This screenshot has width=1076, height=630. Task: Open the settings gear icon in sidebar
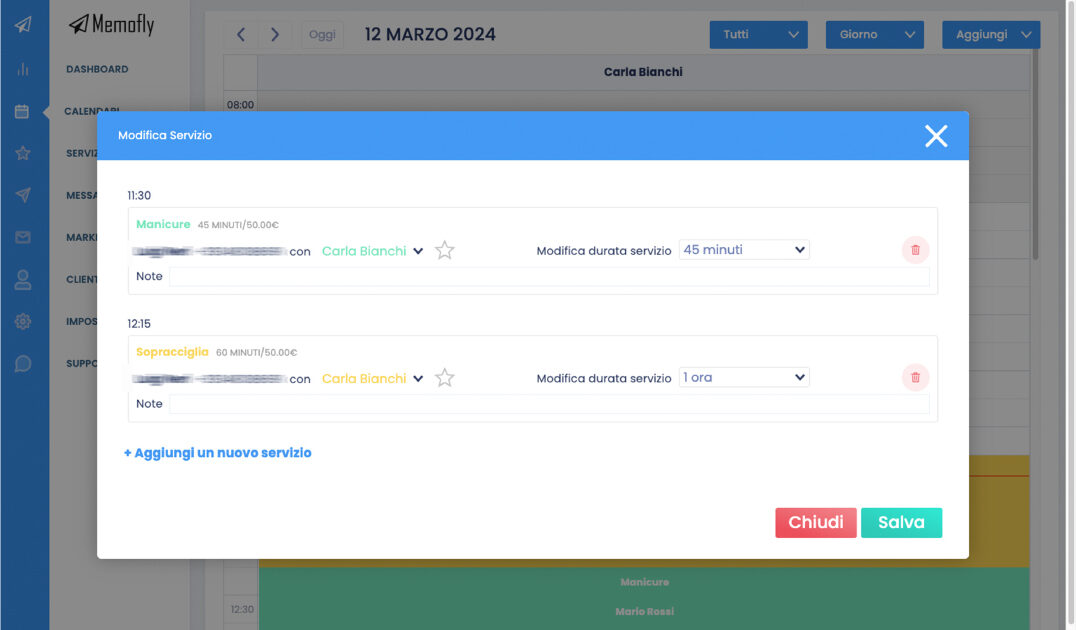(x=22, y=322)
